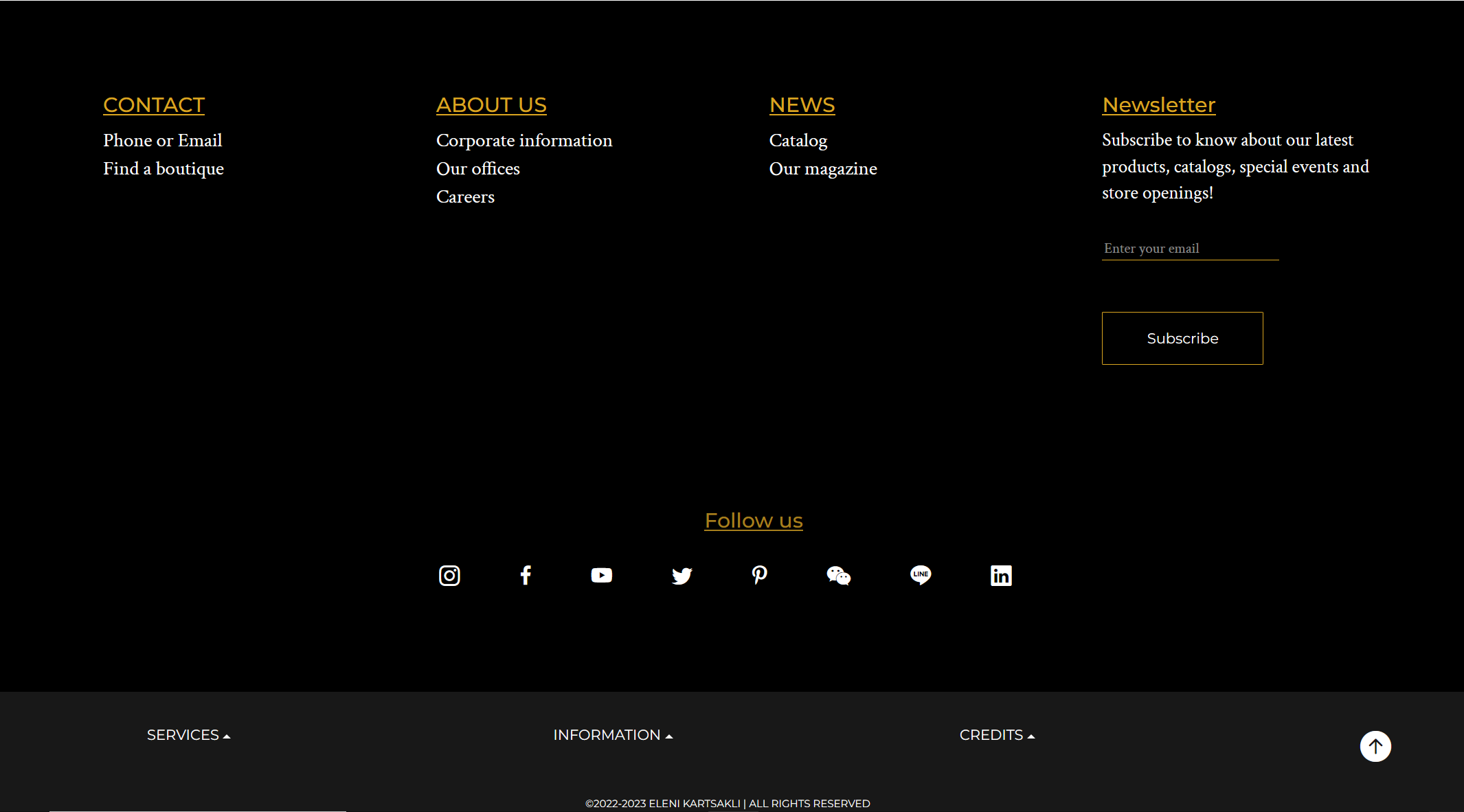This screenshot has height=812, width=1464.
Task: Click the Pinterest icon
Action: pyautogui.click(x=759, y=575)
